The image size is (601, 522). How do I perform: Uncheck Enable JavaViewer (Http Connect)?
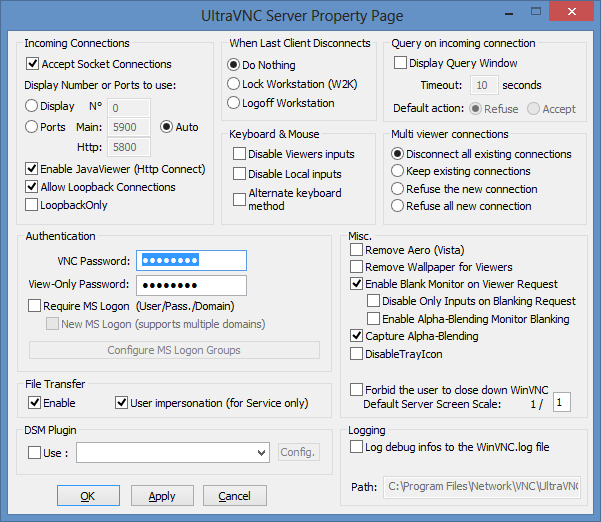click(31, 169)
